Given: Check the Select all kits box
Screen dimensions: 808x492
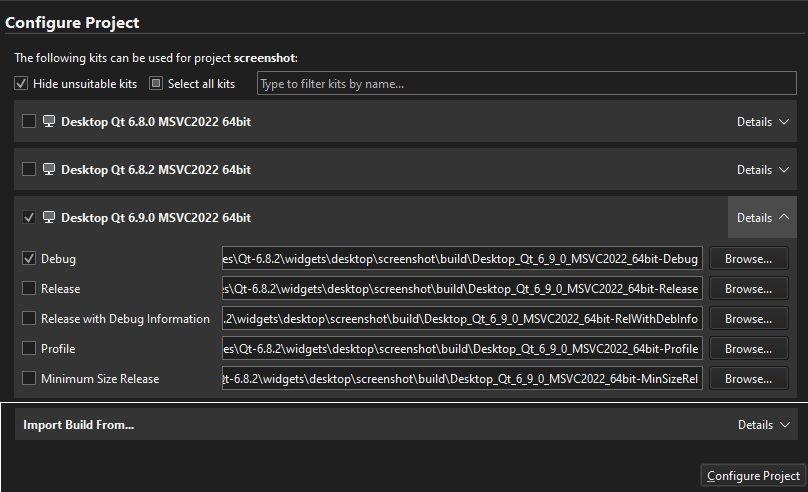Looking at the screenshot, I should point(156,84).
